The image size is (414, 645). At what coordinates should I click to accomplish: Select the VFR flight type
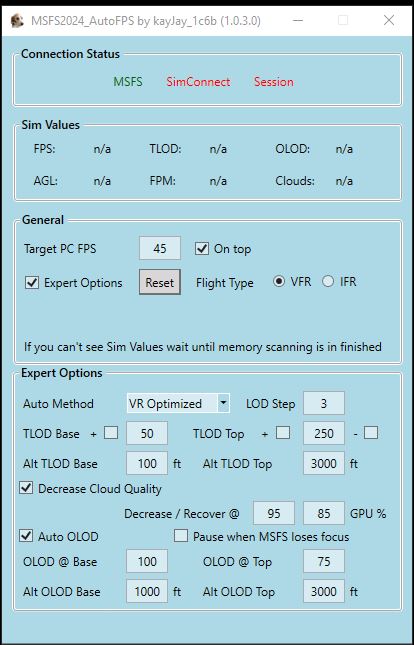pyautogui.click(x=279, y=282)
